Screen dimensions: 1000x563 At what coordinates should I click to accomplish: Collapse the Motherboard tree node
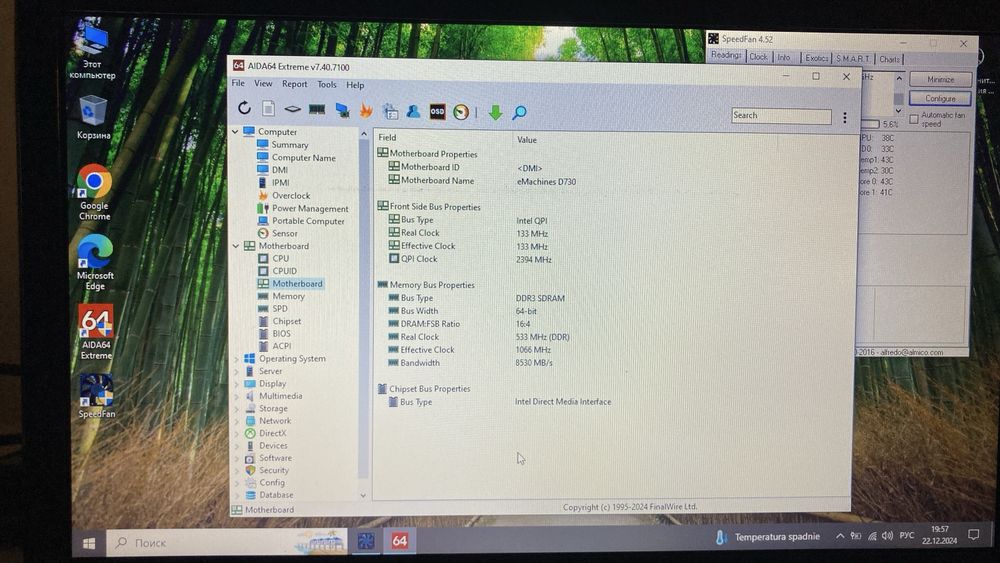click(236, 245)
